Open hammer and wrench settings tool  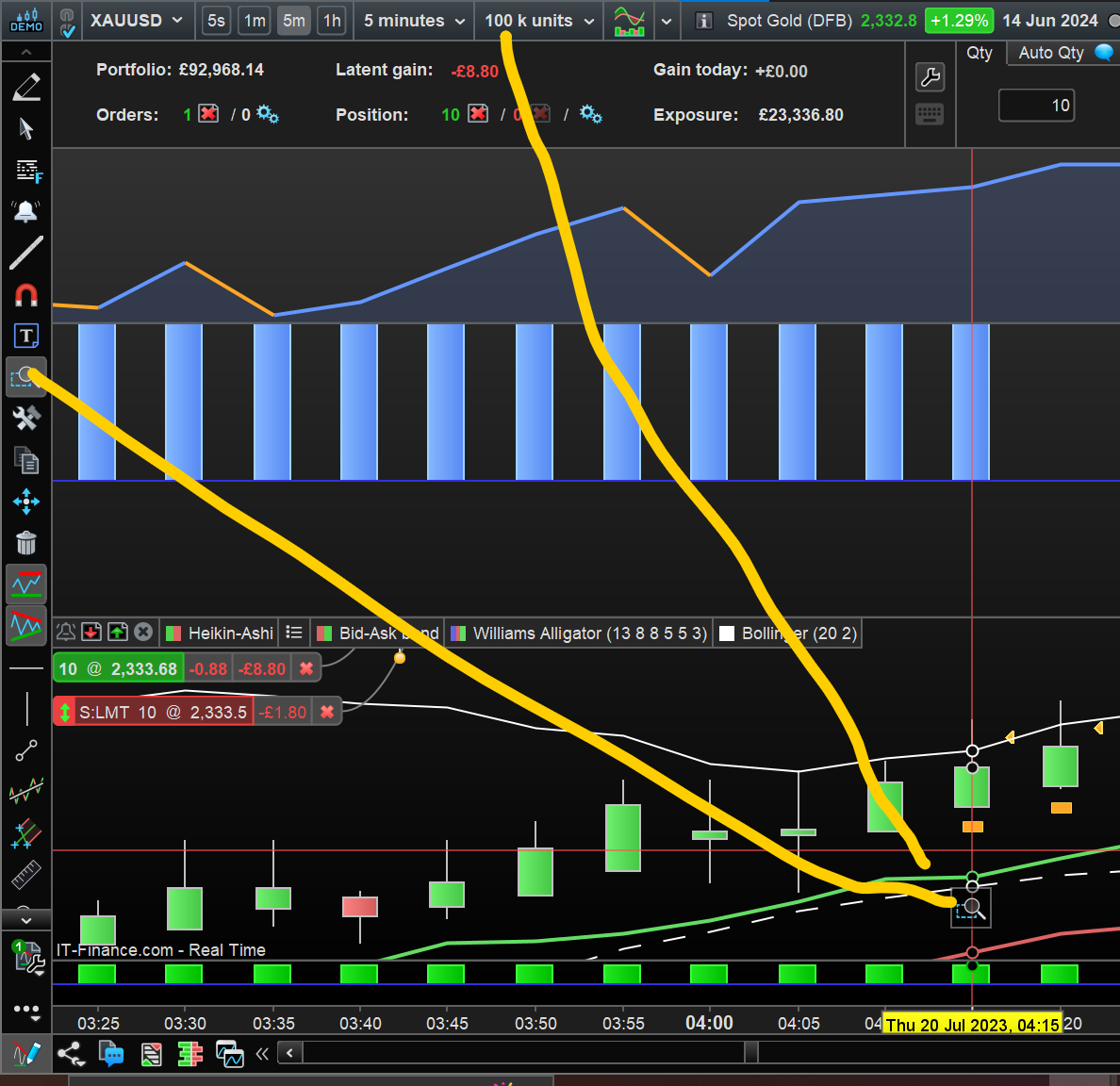(26, 419)
